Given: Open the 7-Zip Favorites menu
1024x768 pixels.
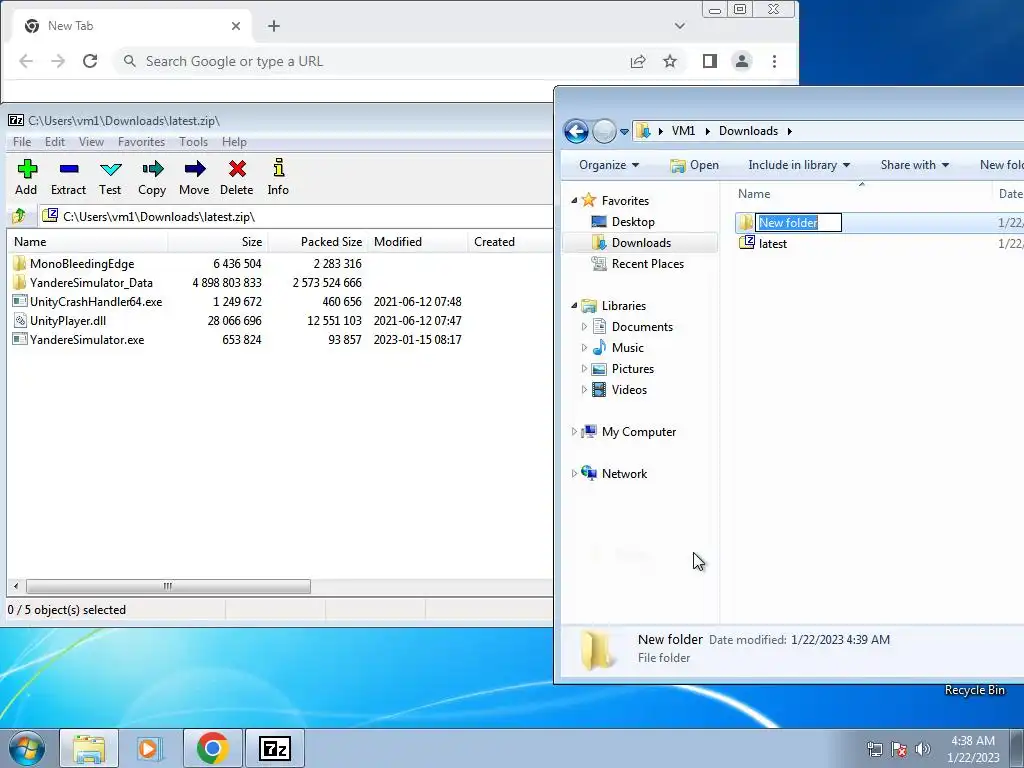Looking at the screenshot, I should pyautogui.click(x=141, y=142).
